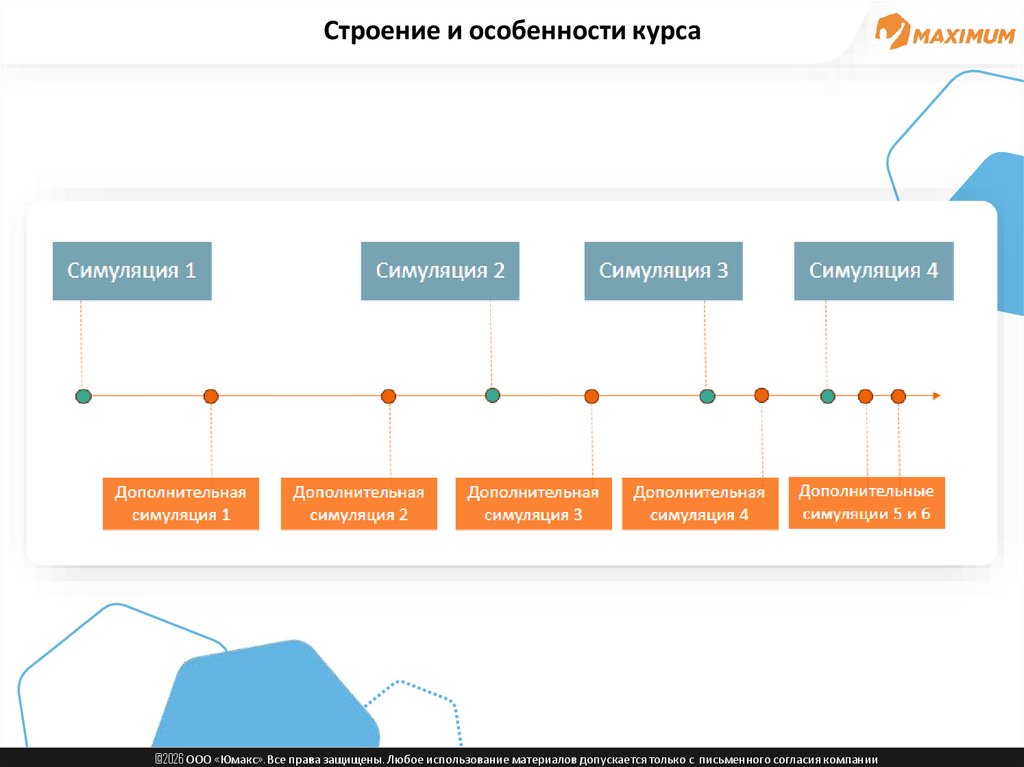This screenshot has width=1024, height=767.
Task: Click the Дополнительная симуляция 1 box
Action: point(181,504)
